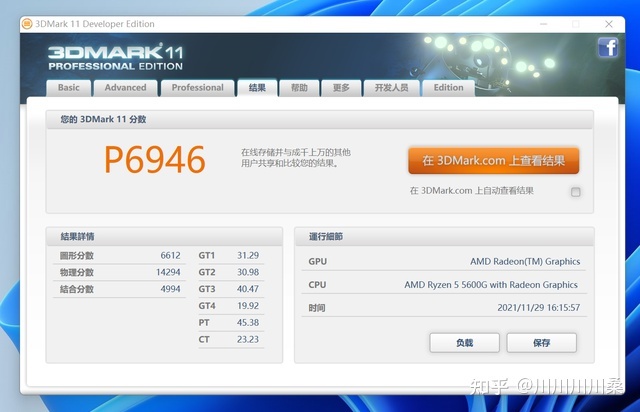This screenshot has height=412, width=640.
Task: Click the orange view results on 3DMark.com button
Action: 493,160
